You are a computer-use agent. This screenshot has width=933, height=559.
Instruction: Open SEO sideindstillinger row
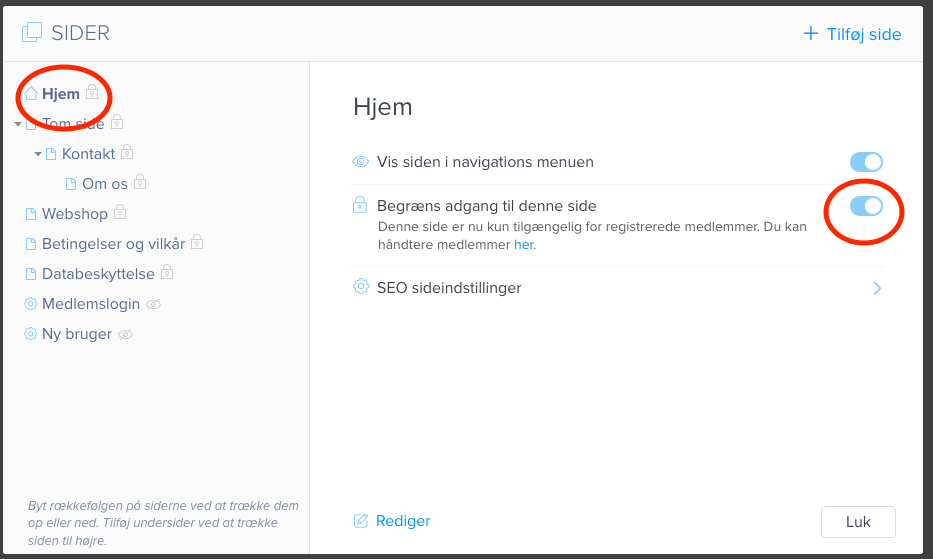point(618,288)
